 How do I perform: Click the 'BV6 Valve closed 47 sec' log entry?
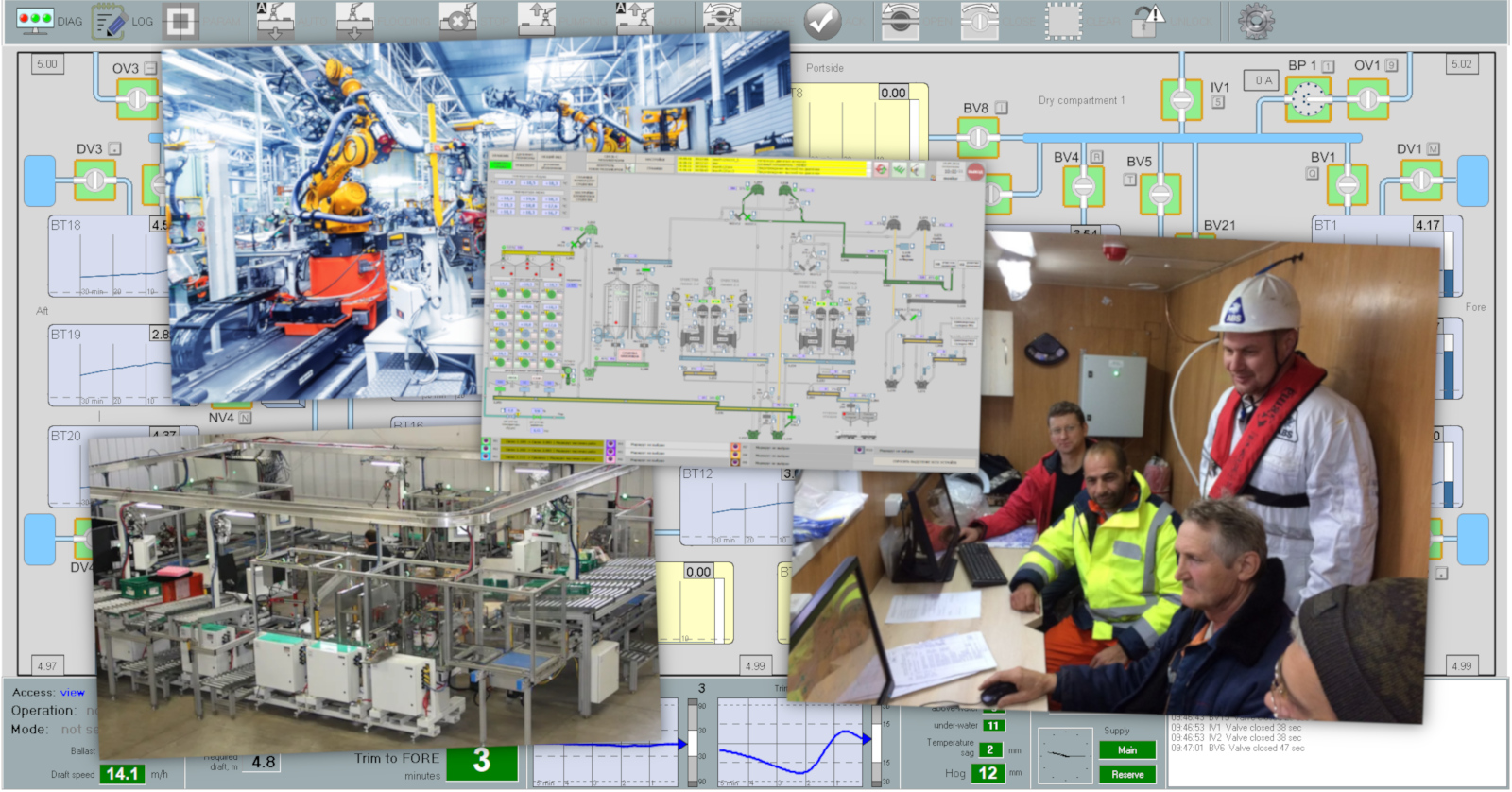pos(1237,748)
